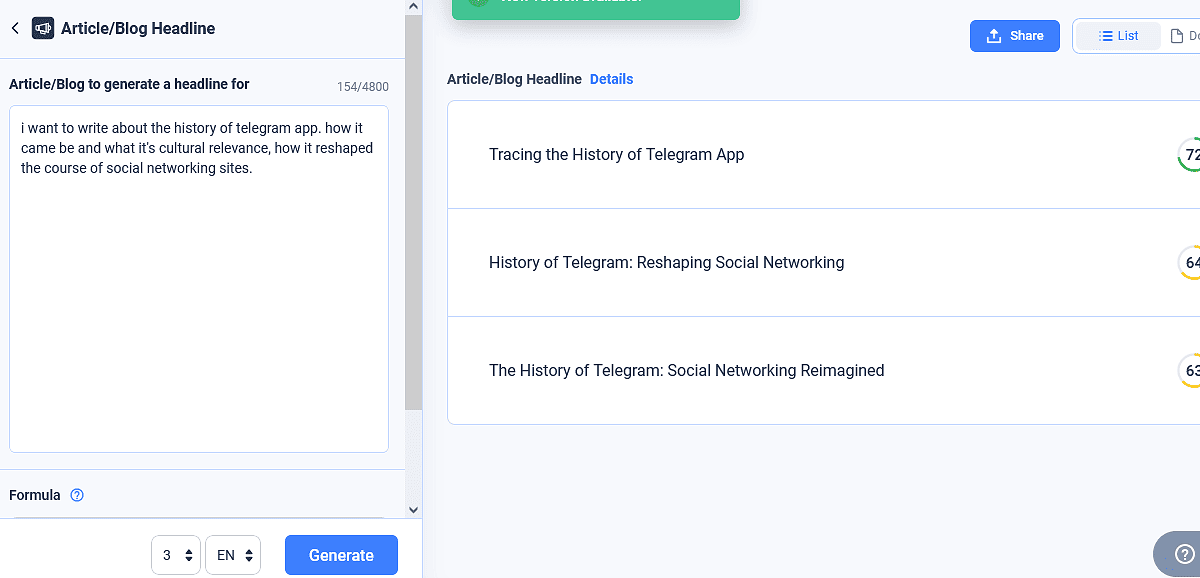Viewport: 1200px width, 578px height.
Task: Open the EN language dropdown
Action: coord(233,555)
